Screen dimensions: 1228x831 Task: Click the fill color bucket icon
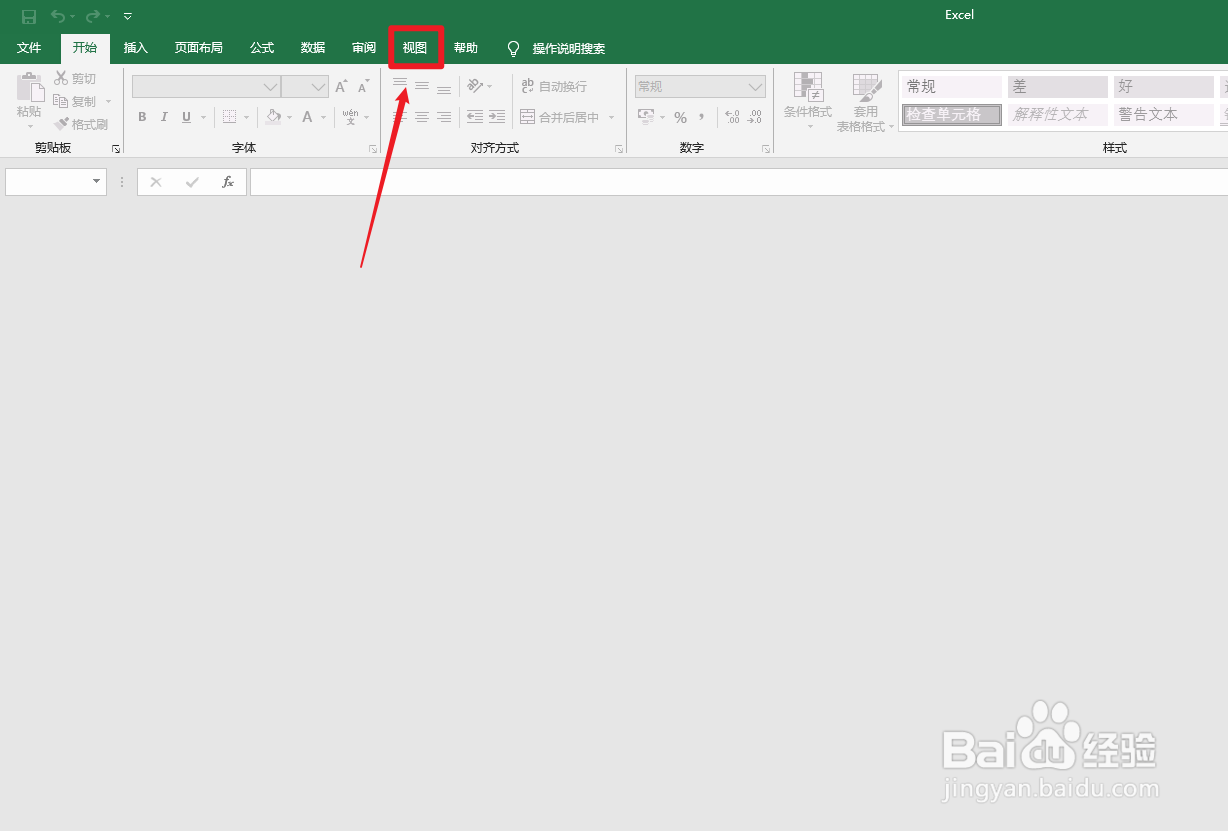(x=274, y=117)
